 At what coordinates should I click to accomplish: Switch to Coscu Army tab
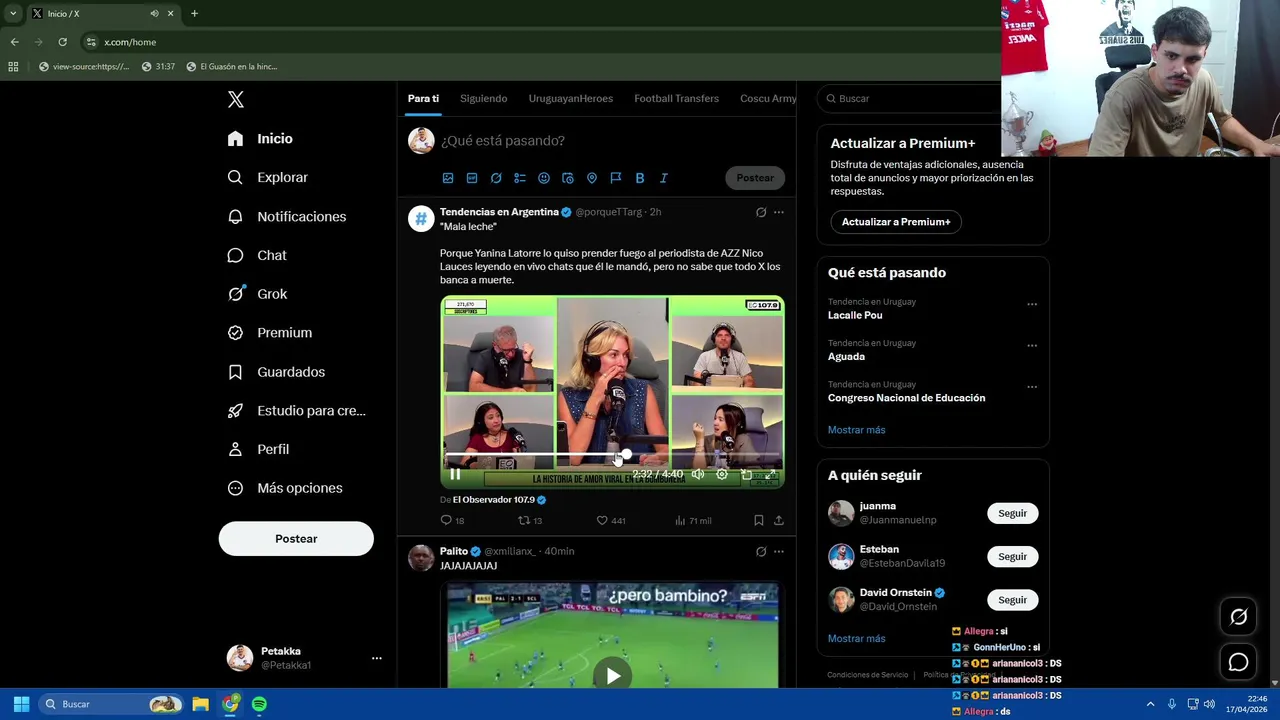point(767,98)
